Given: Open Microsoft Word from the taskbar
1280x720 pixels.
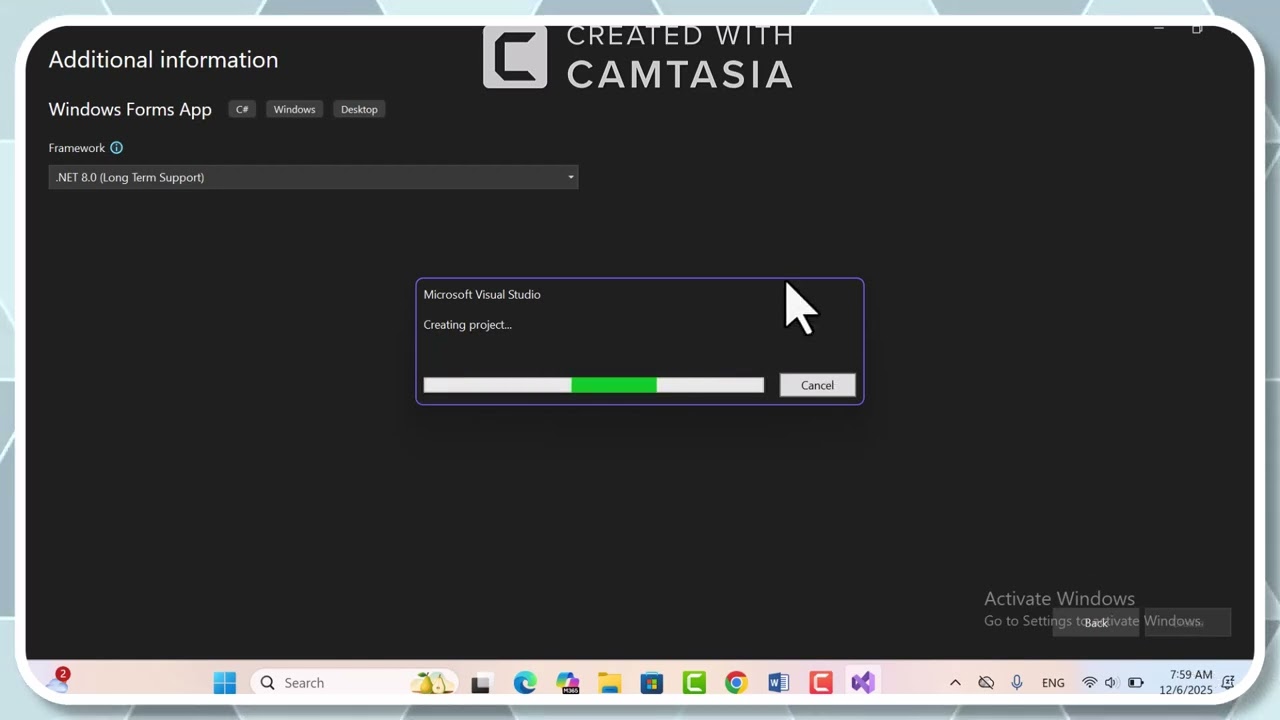Looking at the screenshot, I should pos(778,683).
